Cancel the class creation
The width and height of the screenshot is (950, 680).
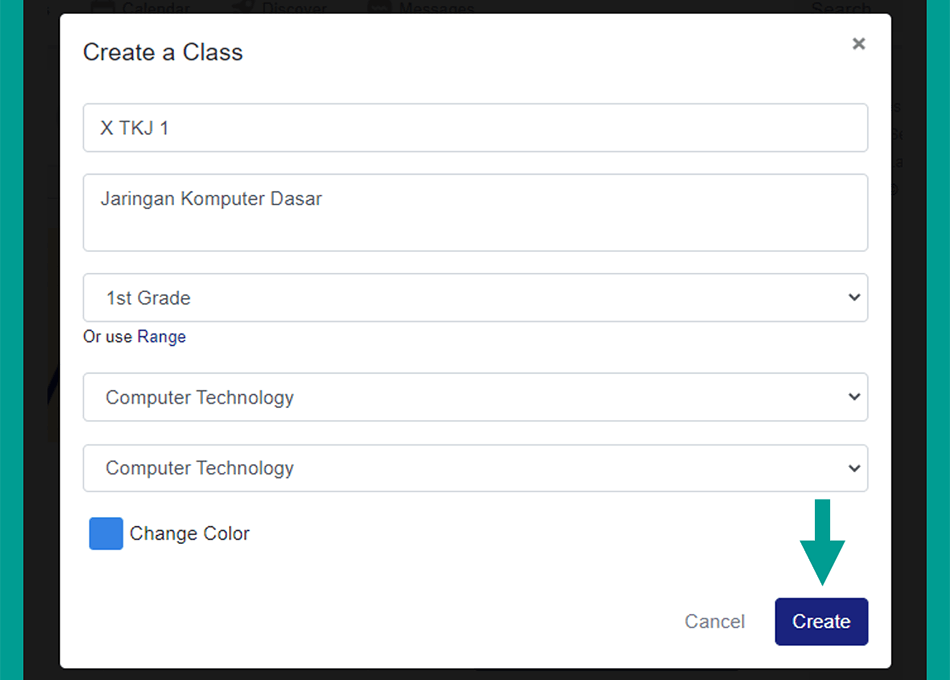[x=714, y=621]
